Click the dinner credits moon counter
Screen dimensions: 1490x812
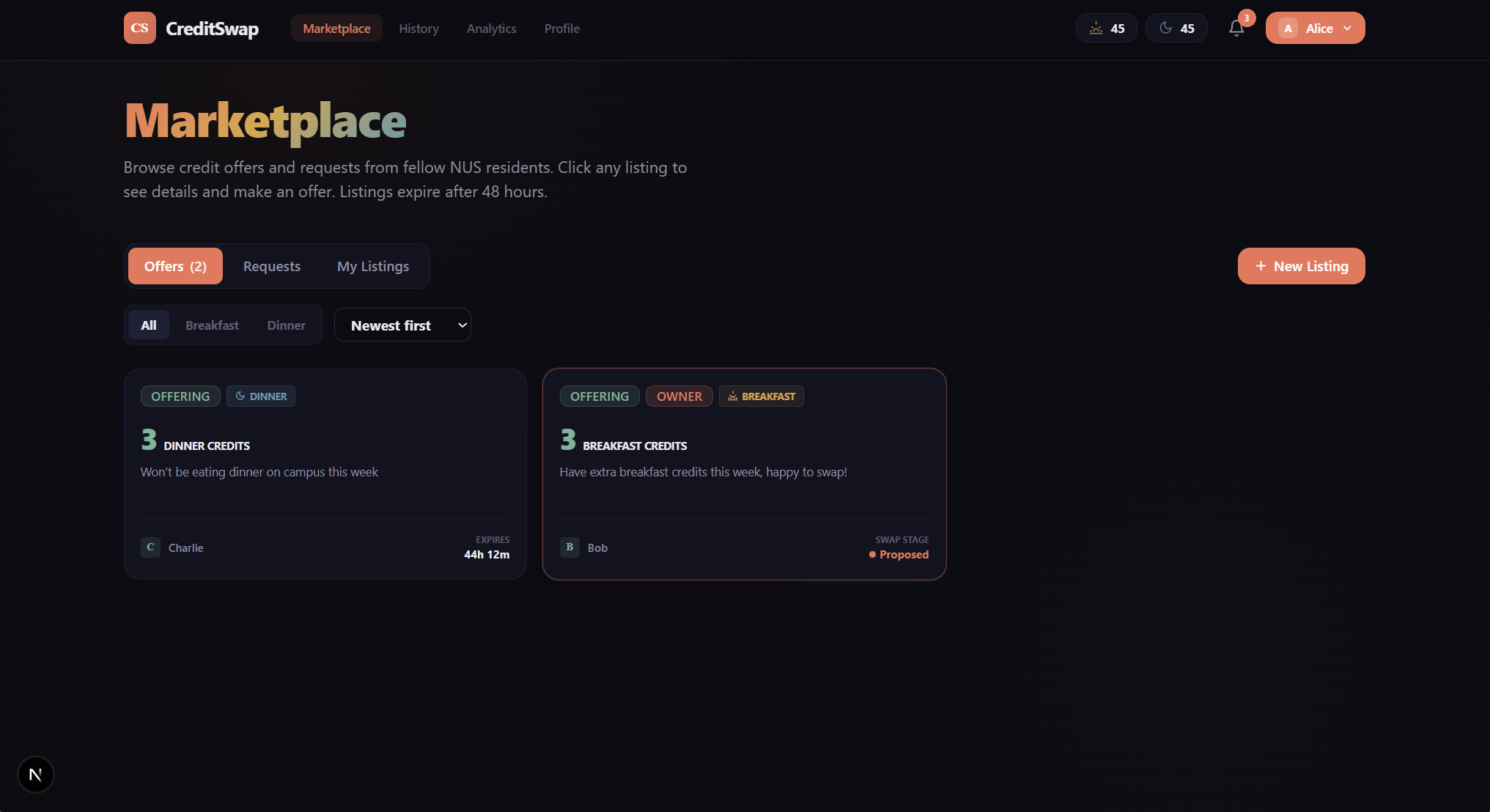tap(1176, 28)
